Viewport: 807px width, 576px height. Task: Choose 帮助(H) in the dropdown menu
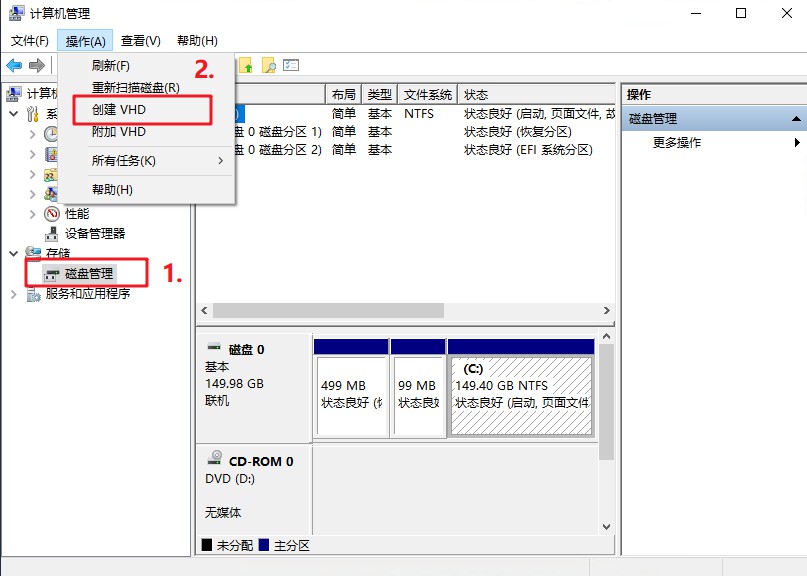(147, 189)
